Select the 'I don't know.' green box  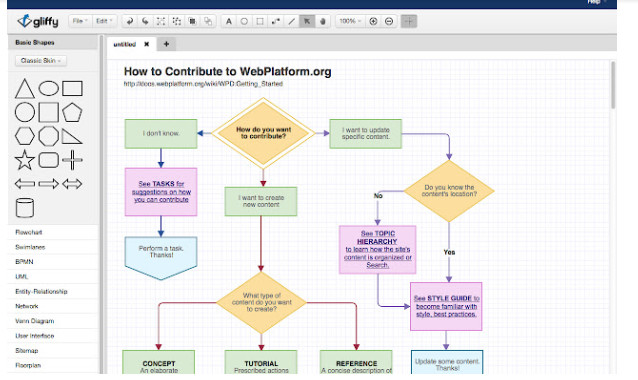click(x=161, y=133)
